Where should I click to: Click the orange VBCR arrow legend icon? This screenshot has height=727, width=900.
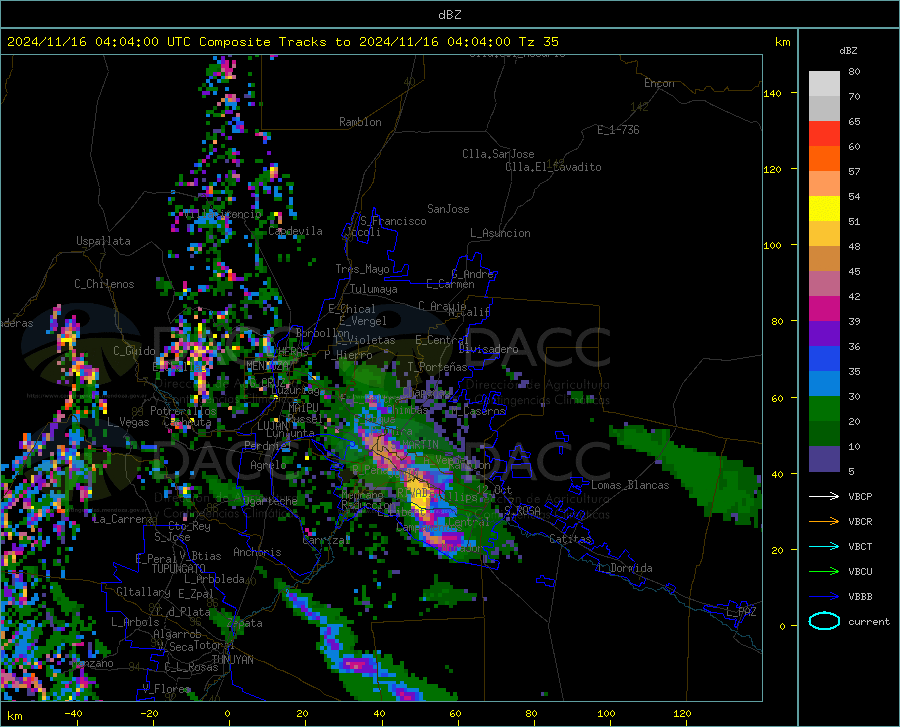tap(824, 521)
